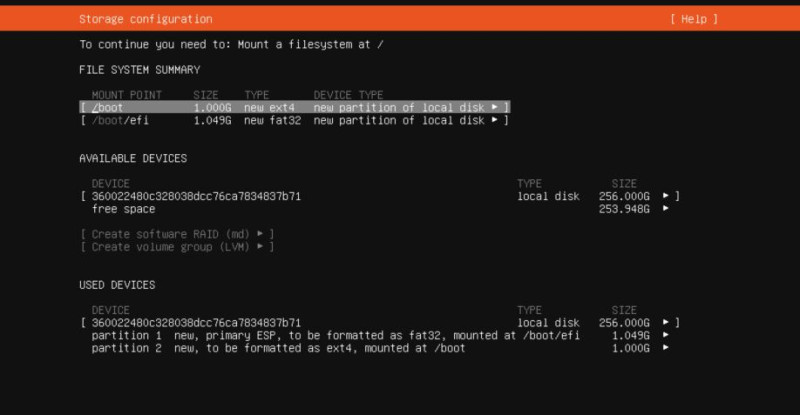The width and height of the screenshot is (800, 415).
Task: Select the /boot mount point row
Action: pos(295,108)
